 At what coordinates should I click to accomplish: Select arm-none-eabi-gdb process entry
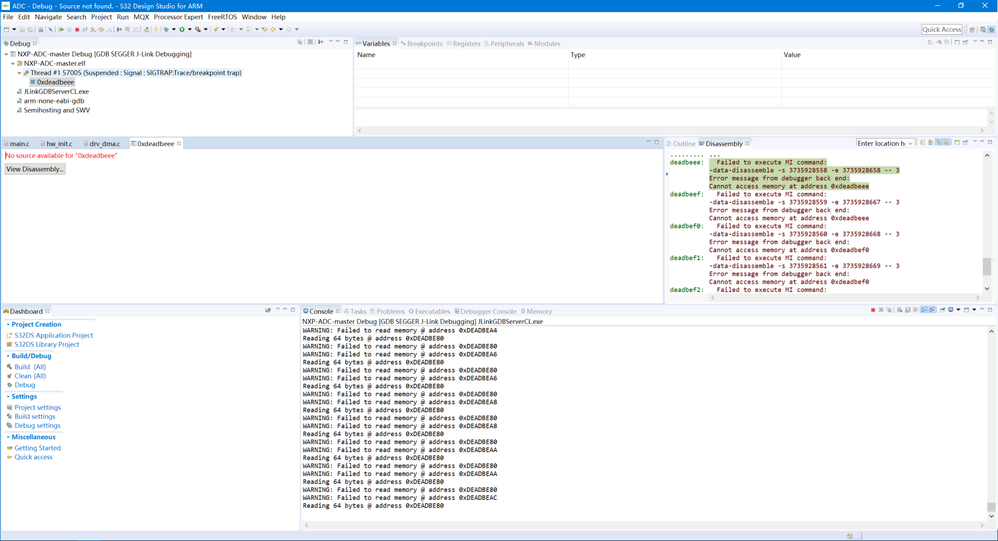[53, 101]
